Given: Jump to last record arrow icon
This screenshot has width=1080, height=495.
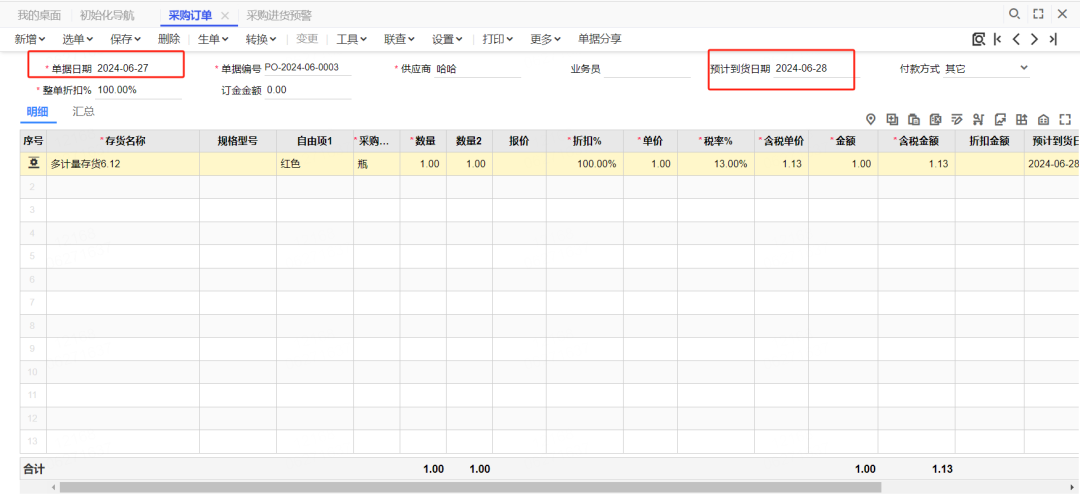Looking at the screenshot, I should click(1052, 39).
